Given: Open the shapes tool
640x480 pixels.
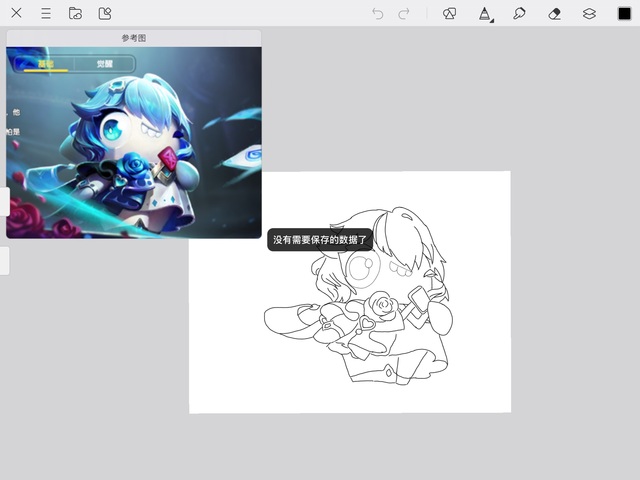Looking at the screenshot, I should click(x=449, y=13).
